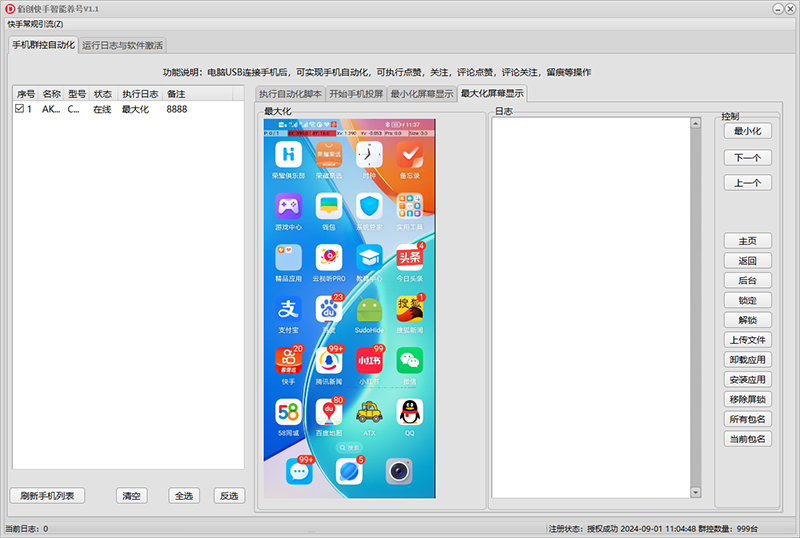This screenshot has width=800, height=538.
Task: Launch the 备忘录 notes app
Action: click(x=410, y=155)
